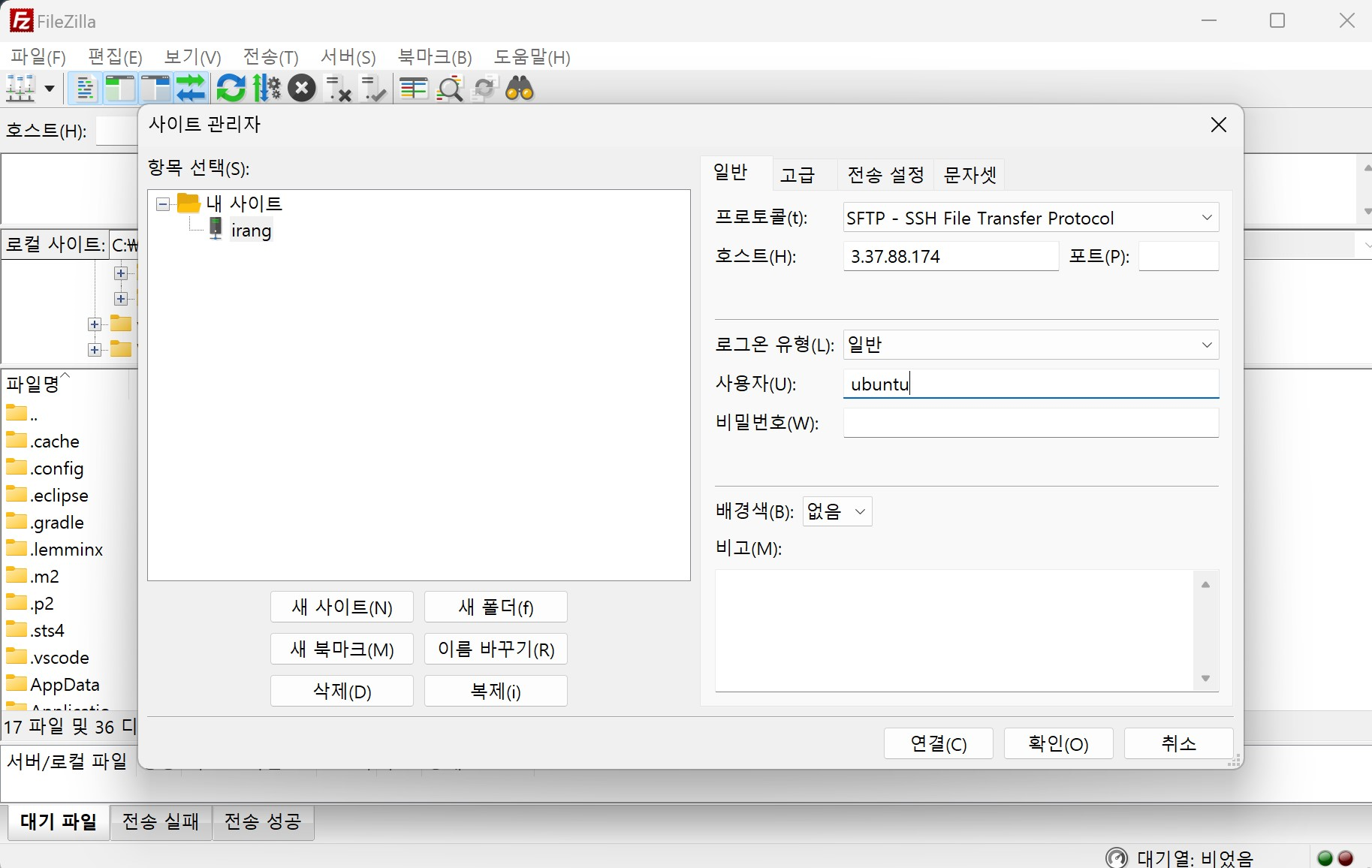Switch to the 전송 성공 queue tab
This screenshot has height=868, width=1372.
click(263, 821)
